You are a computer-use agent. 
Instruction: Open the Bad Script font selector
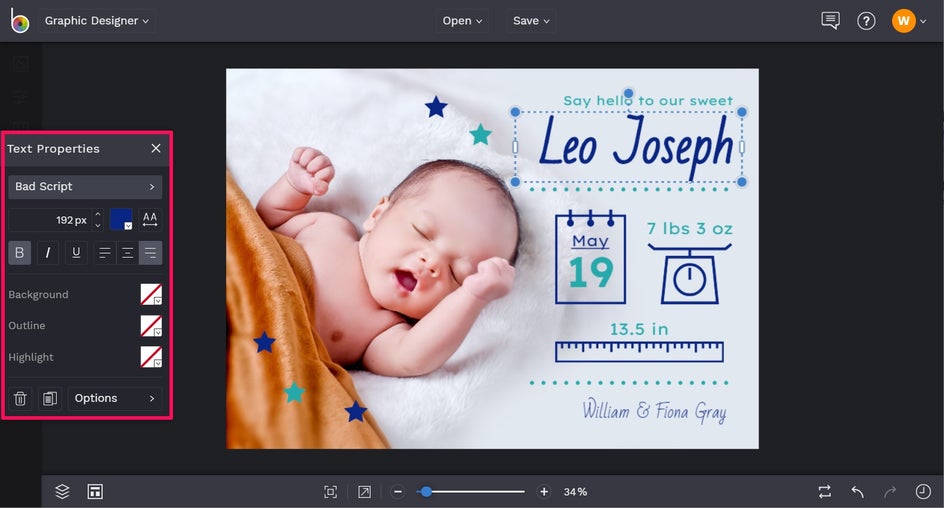coord(85,187)
